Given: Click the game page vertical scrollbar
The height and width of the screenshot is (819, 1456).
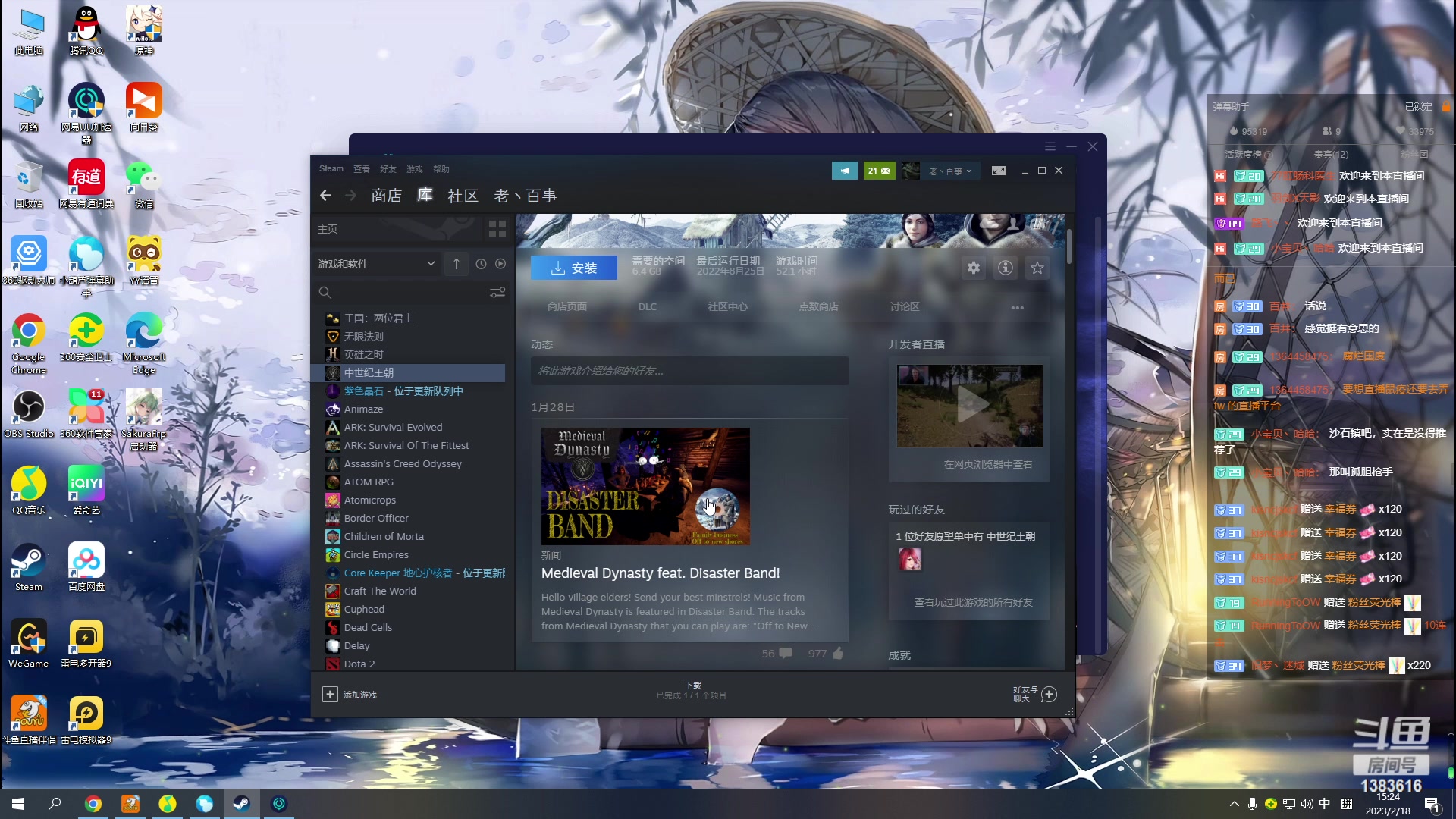Looking at the screenshot, I should click(x=1069, y=246).
